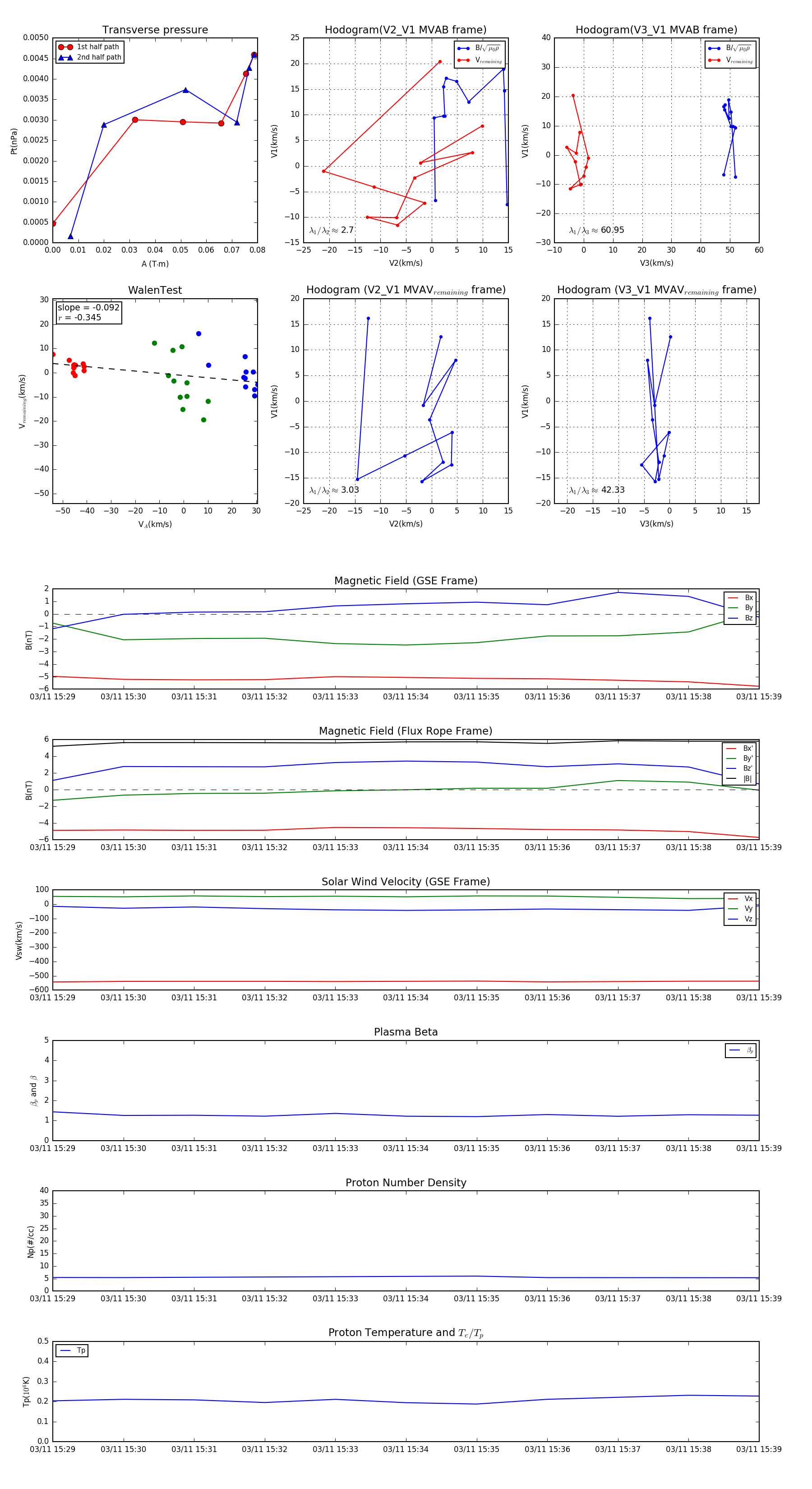
Task: Click the "Plasma Beta" plot title
Action: (x=406, y=1032)
